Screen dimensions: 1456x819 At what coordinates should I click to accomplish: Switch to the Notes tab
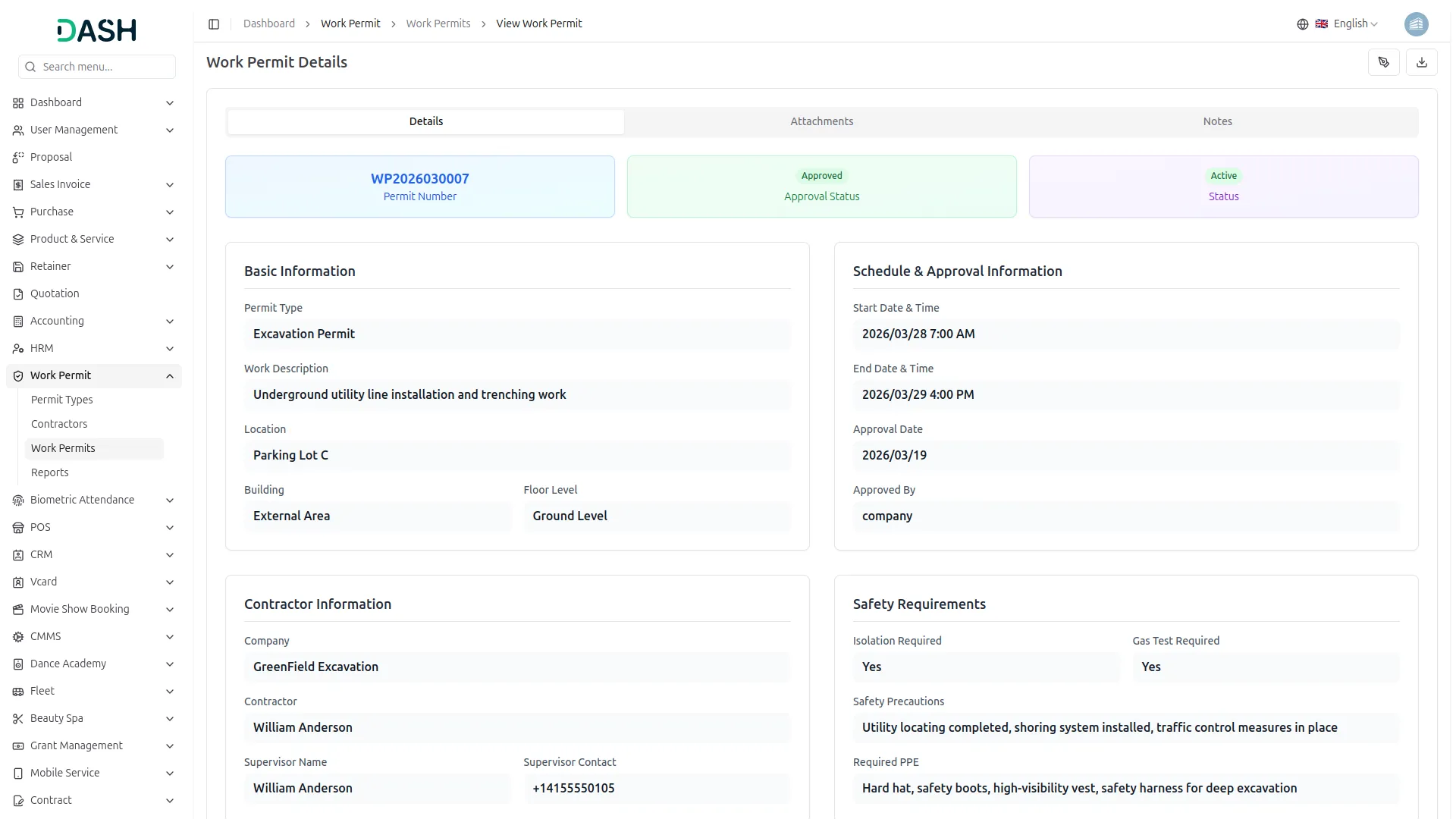(1216, 121)
